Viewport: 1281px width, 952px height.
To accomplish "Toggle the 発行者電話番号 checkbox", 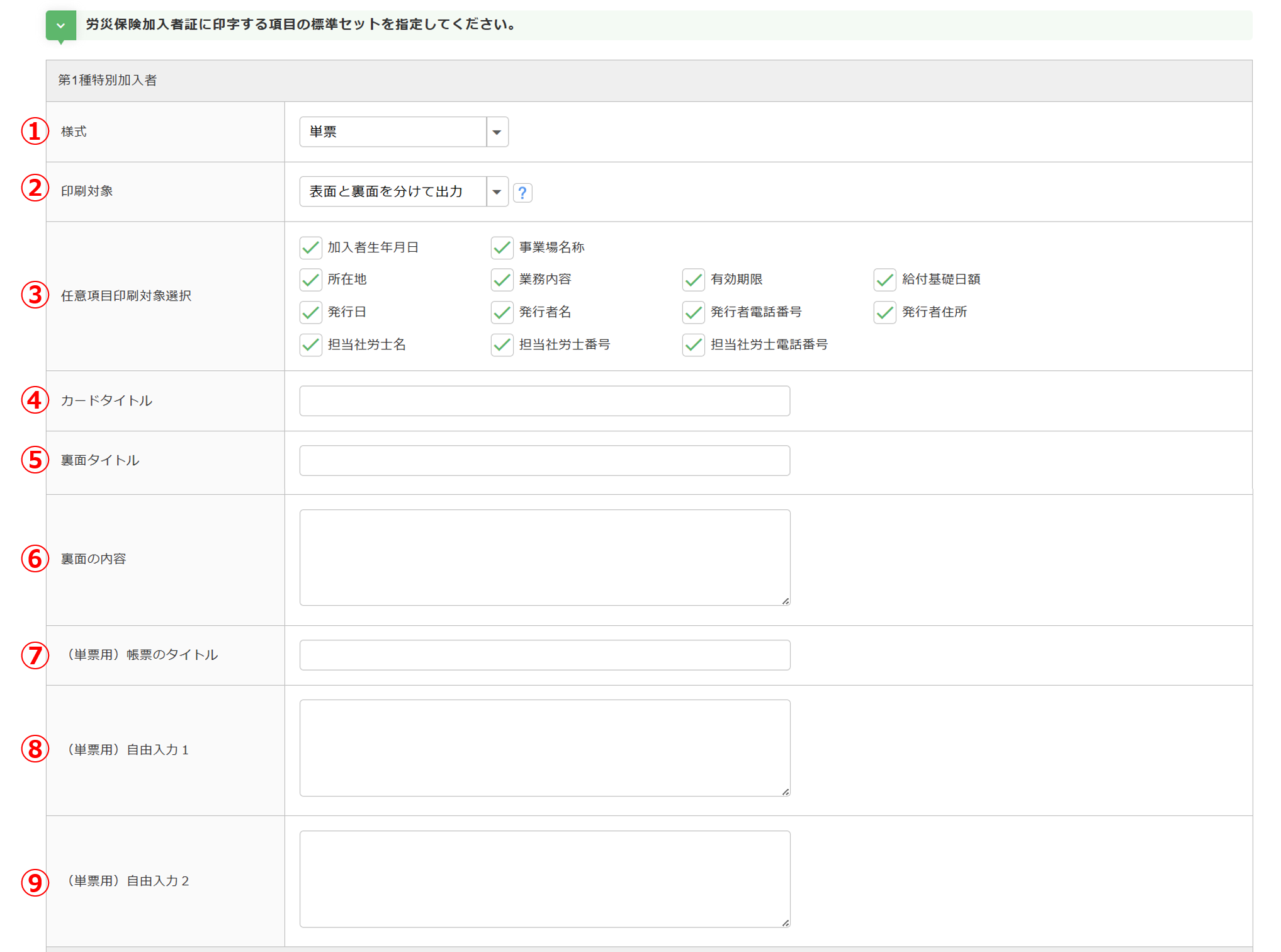I will [693, 312].
